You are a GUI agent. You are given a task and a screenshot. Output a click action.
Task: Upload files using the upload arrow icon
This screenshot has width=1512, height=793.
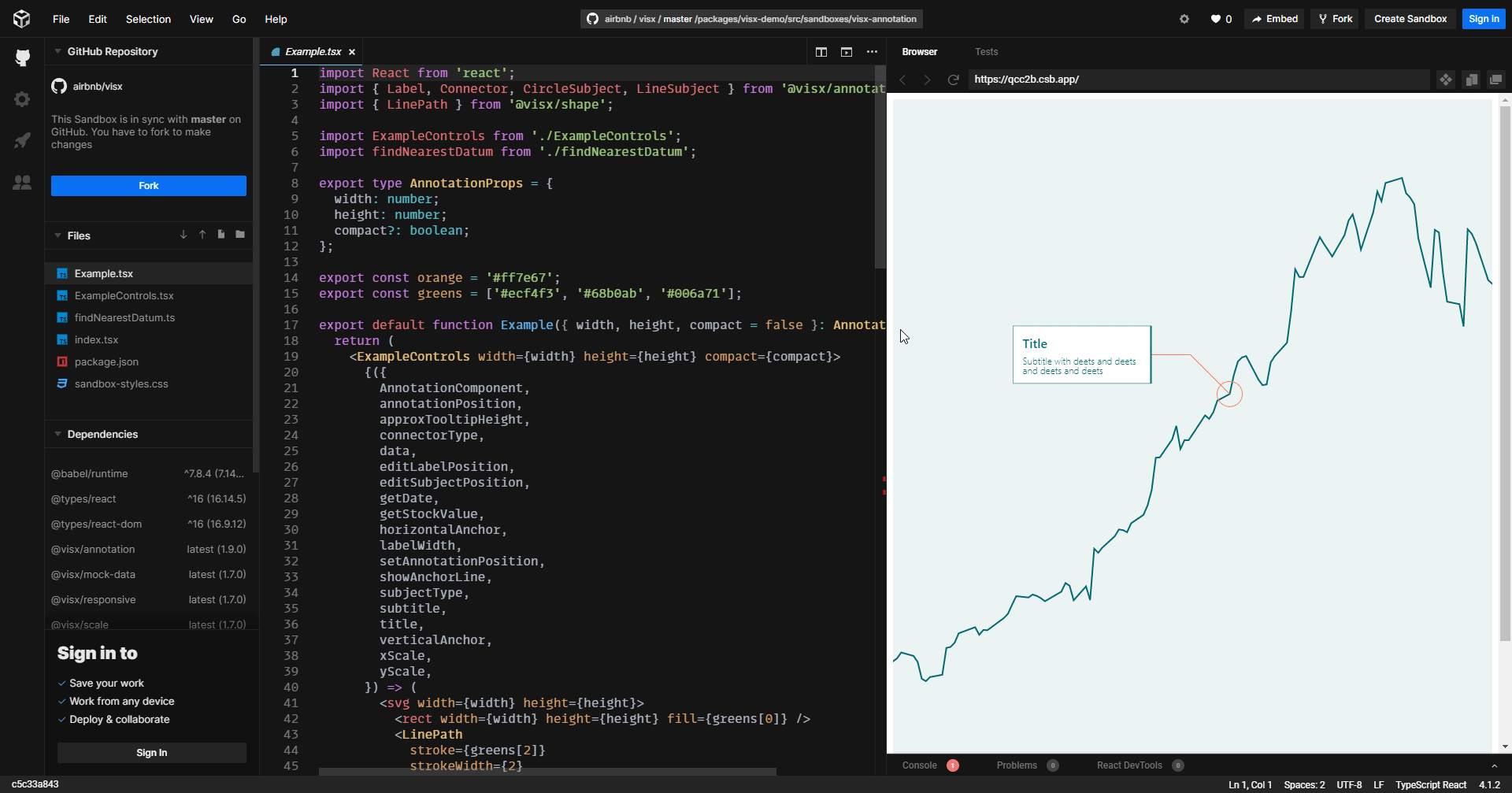[202, 234]
